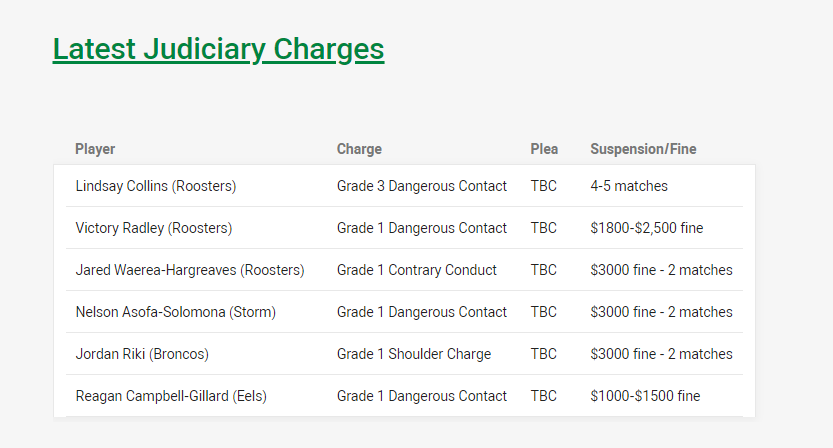
Task: Click the Suspension/Fine column header
Action: (x=643, y=149)
